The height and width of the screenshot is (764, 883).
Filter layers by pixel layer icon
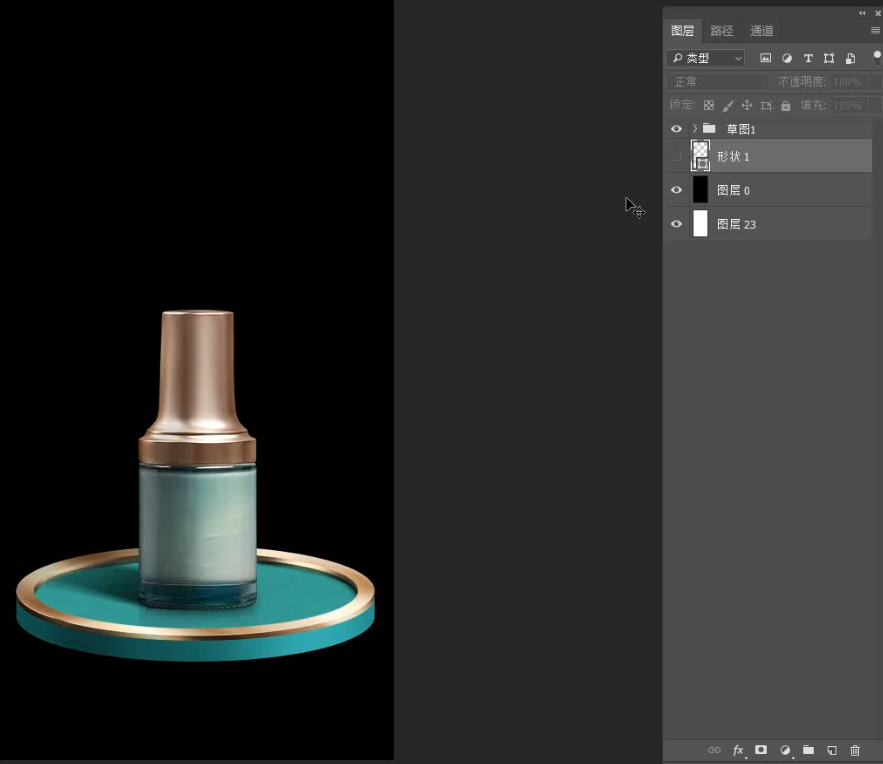coord(766,59)
